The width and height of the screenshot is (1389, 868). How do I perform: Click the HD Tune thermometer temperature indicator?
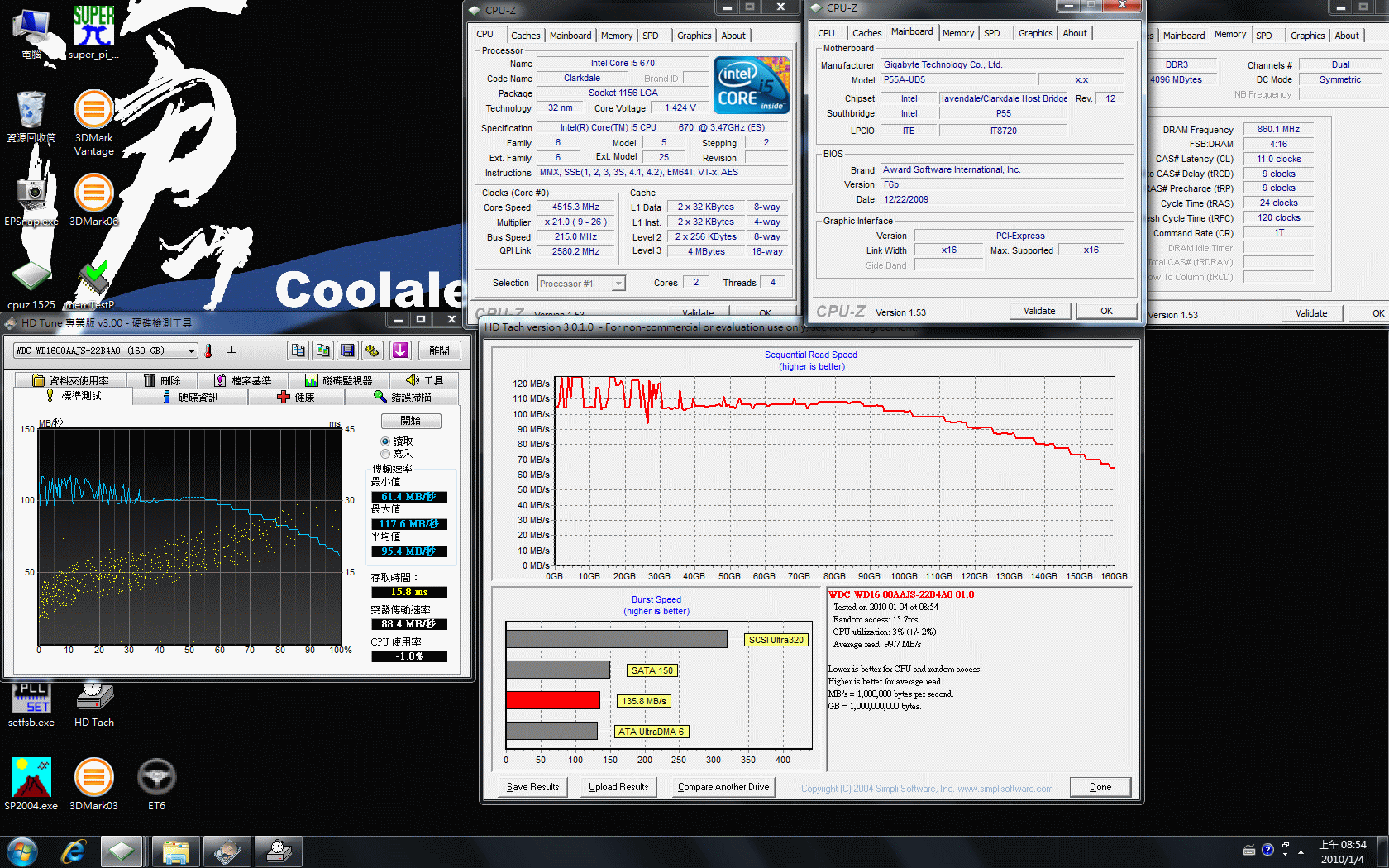click(208, 351)
